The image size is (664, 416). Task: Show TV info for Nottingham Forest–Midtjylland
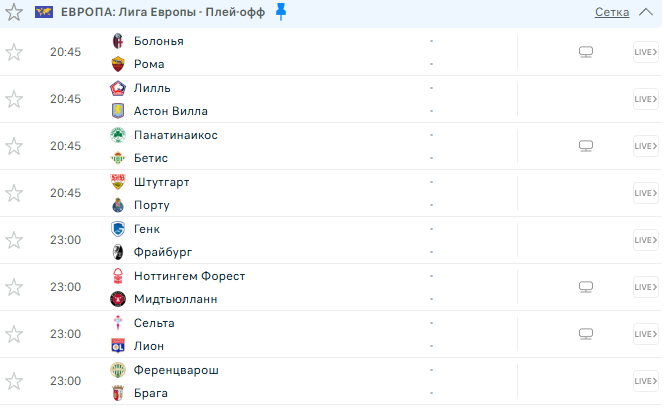point(586,287)
